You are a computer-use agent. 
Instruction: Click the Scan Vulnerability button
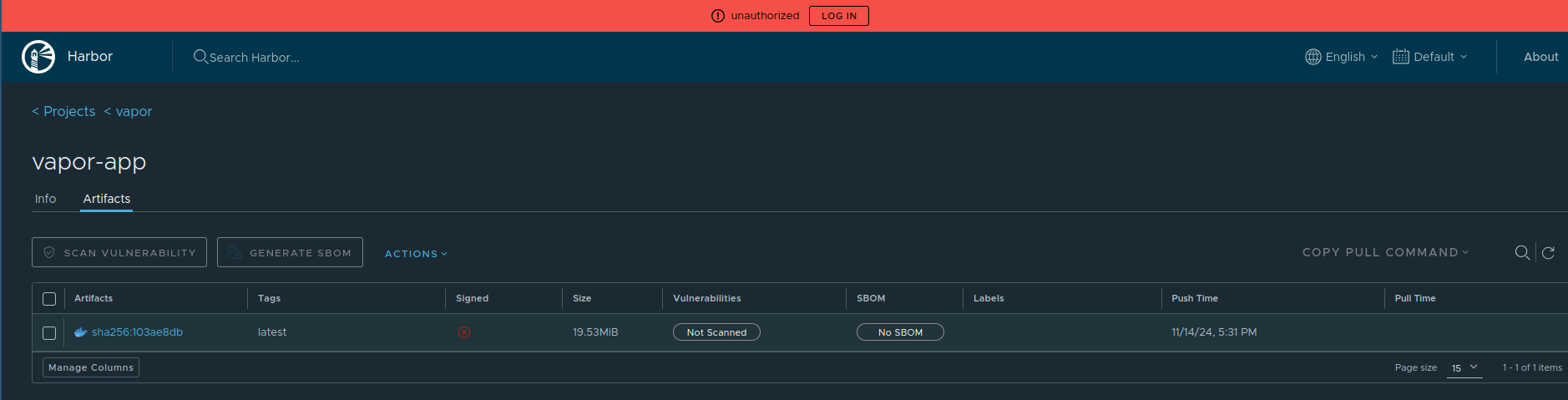[x=119, y=252]
